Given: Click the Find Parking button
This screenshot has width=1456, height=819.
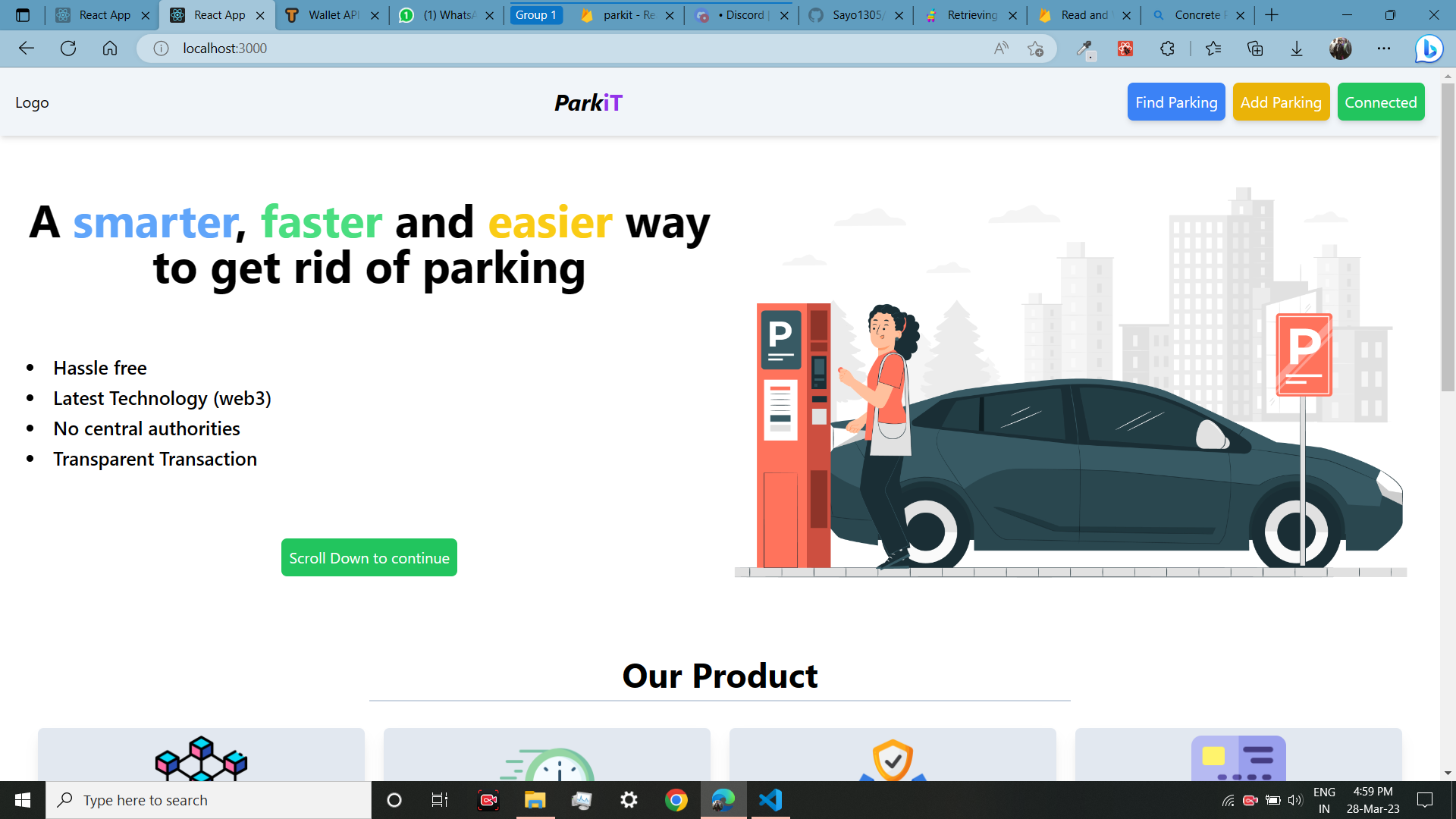Looking at the screenshot, I should click(1175, 102).
